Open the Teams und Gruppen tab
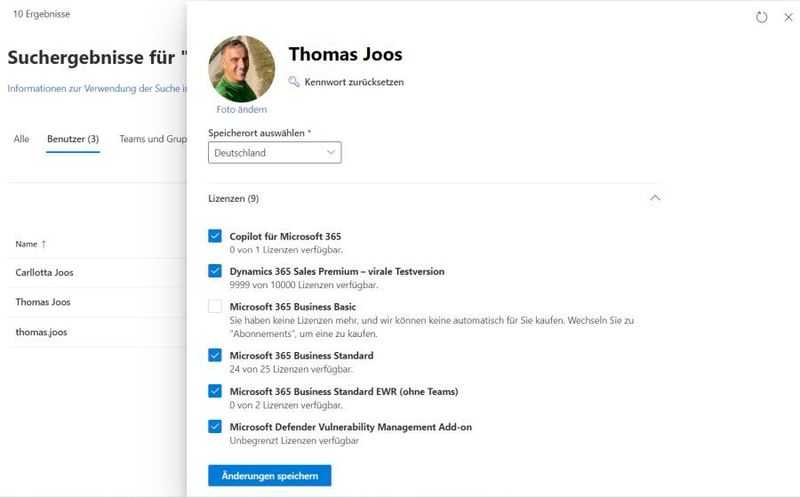 153,139
